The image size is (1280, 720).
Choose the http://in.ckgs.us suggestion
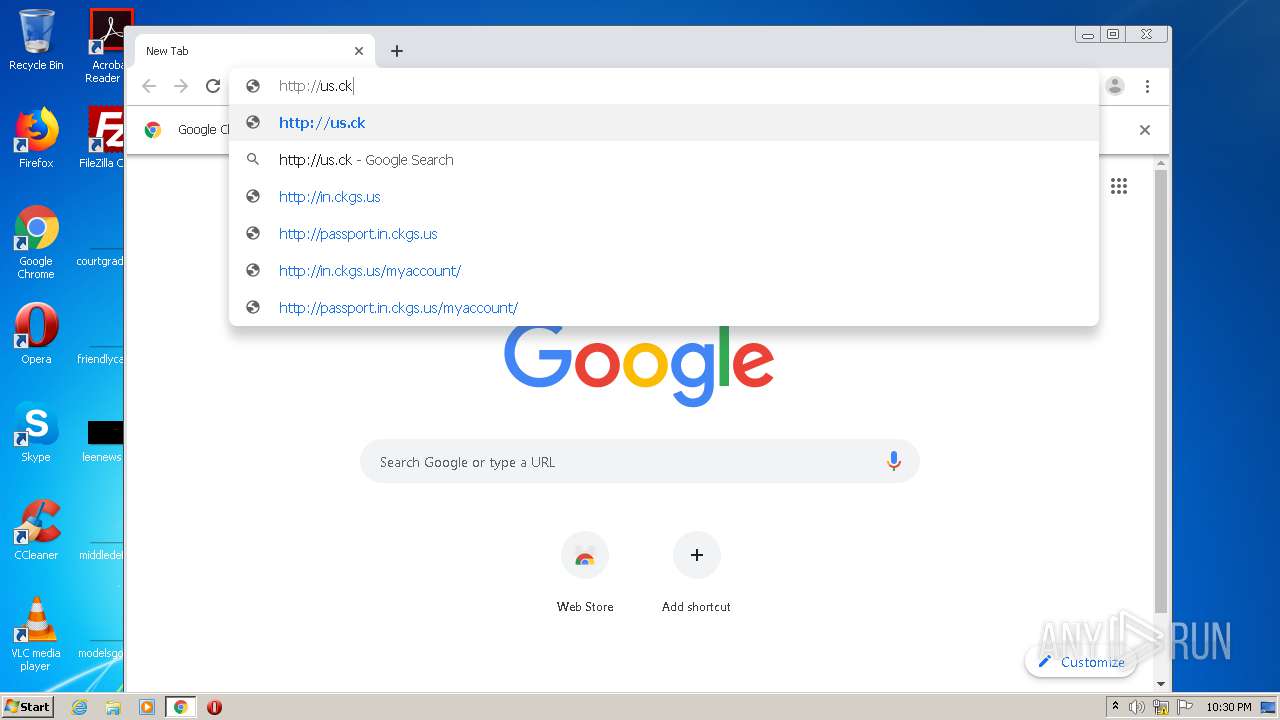tap(664, 197)
